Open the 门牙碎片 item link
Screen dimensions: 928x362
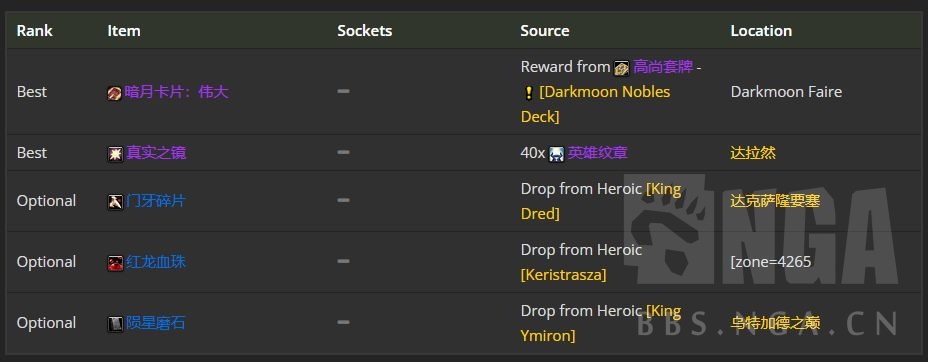pyautogui.click(x=156, y=201)
